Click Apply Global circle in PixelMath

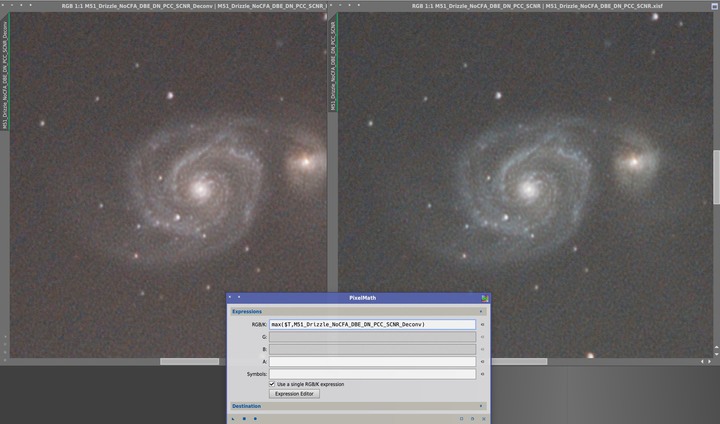(x=255, y=419)
